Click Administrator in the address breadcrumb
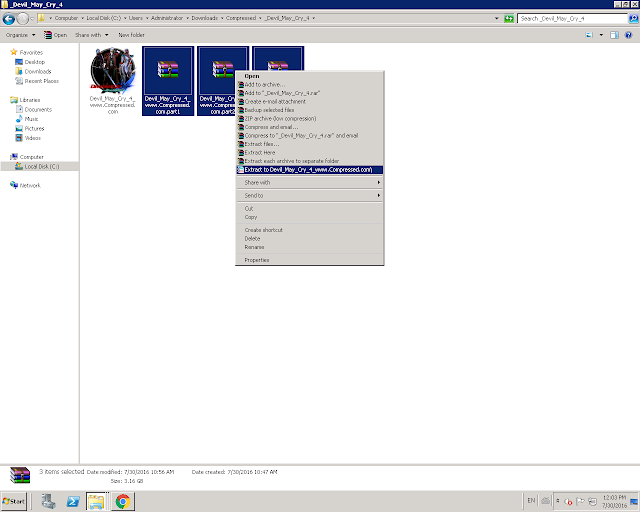This screenshot has height=512, width=640. pos(167,18)
